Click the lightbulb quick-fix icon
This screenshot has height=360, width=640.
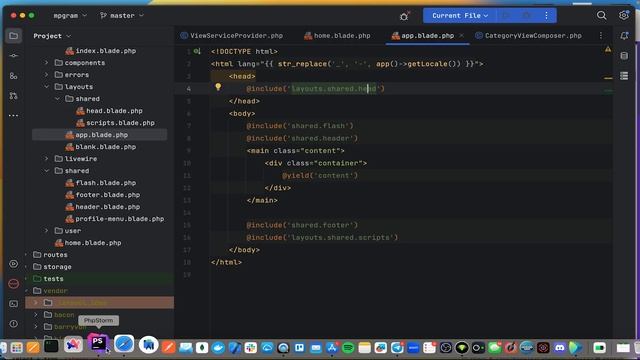pyautogui.click(x=218, y=87)
